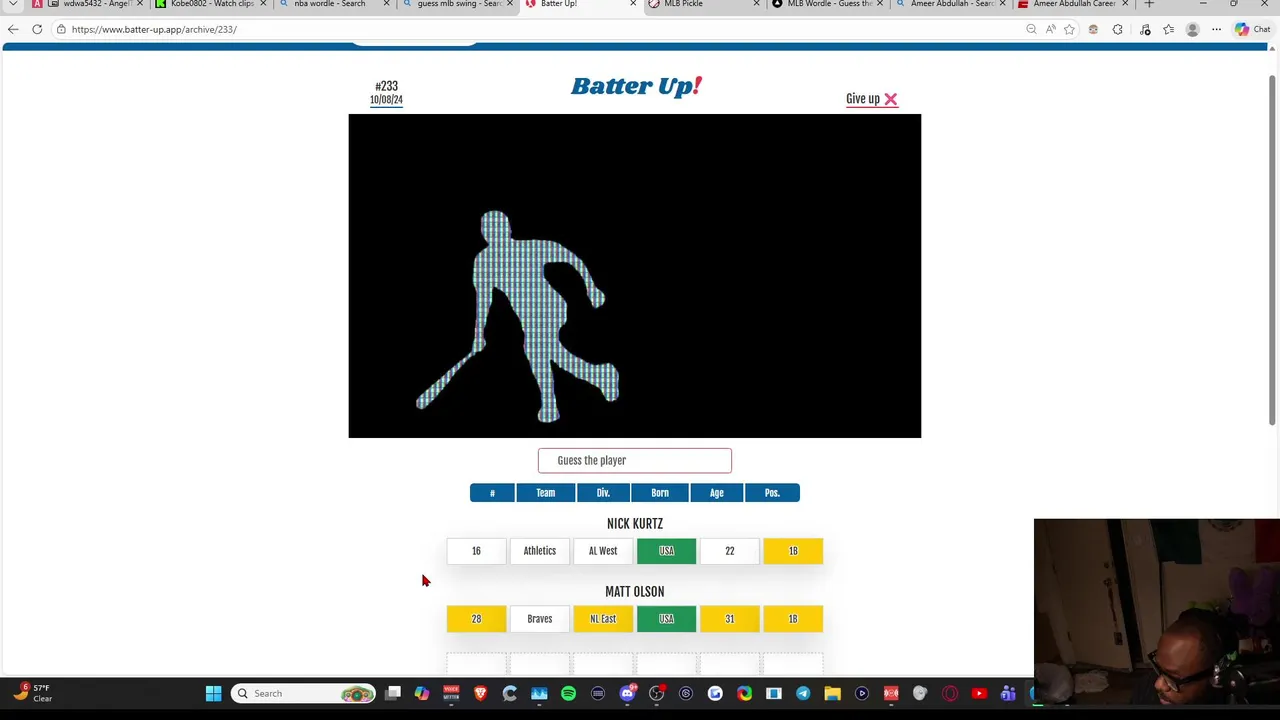Open Voicemeeter from the taskbar
1280x720 pixels.
(451, 693)
